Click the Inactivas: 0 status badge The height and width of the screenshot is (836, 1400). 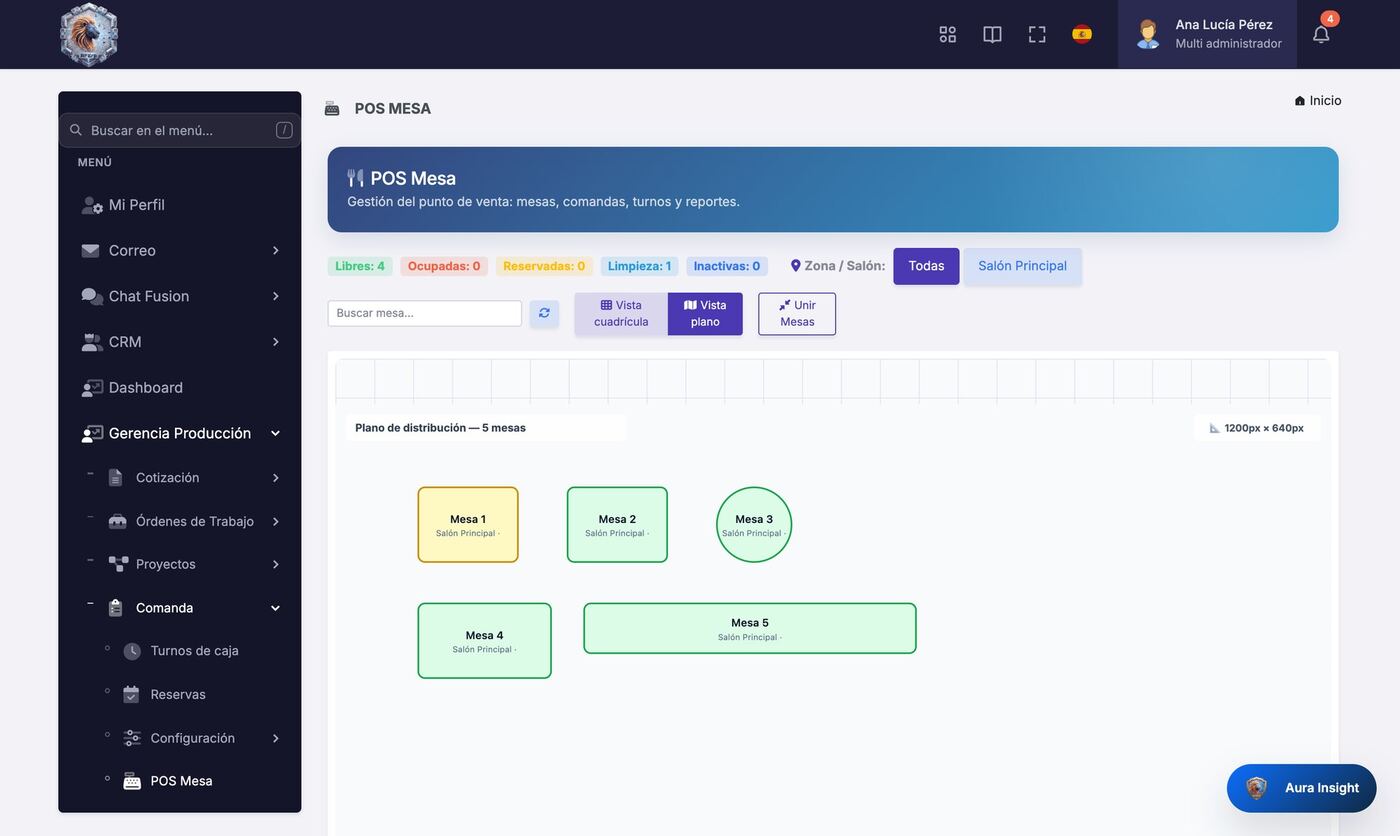(727, 266)
